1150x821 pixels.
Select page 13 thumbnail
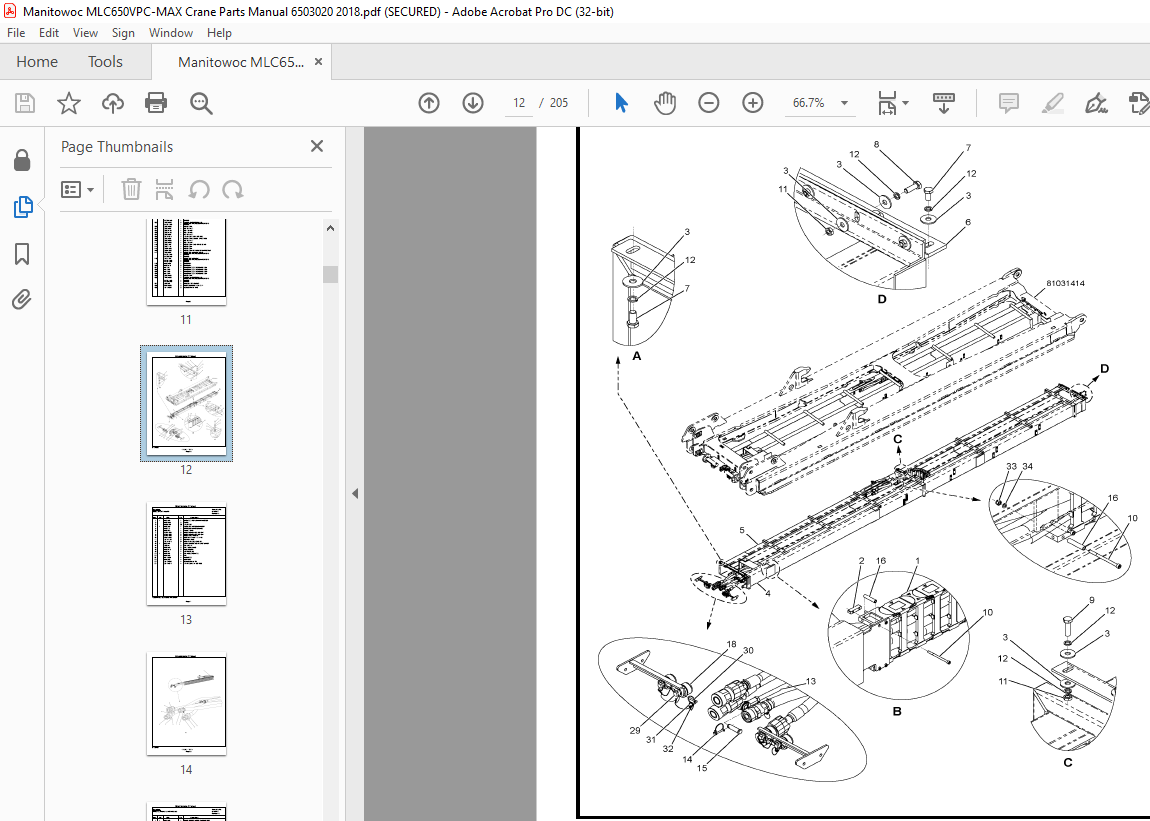186,554
